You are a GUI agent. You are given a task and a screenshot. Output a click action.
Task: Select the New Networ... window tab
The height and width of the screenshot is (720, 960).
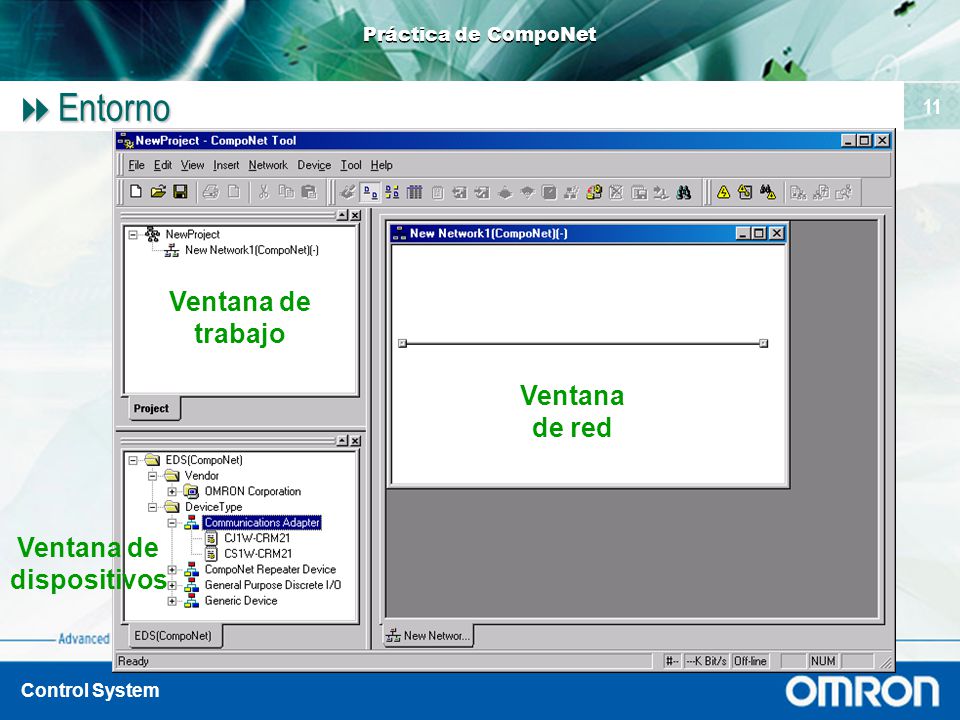(x=428, y=636)
